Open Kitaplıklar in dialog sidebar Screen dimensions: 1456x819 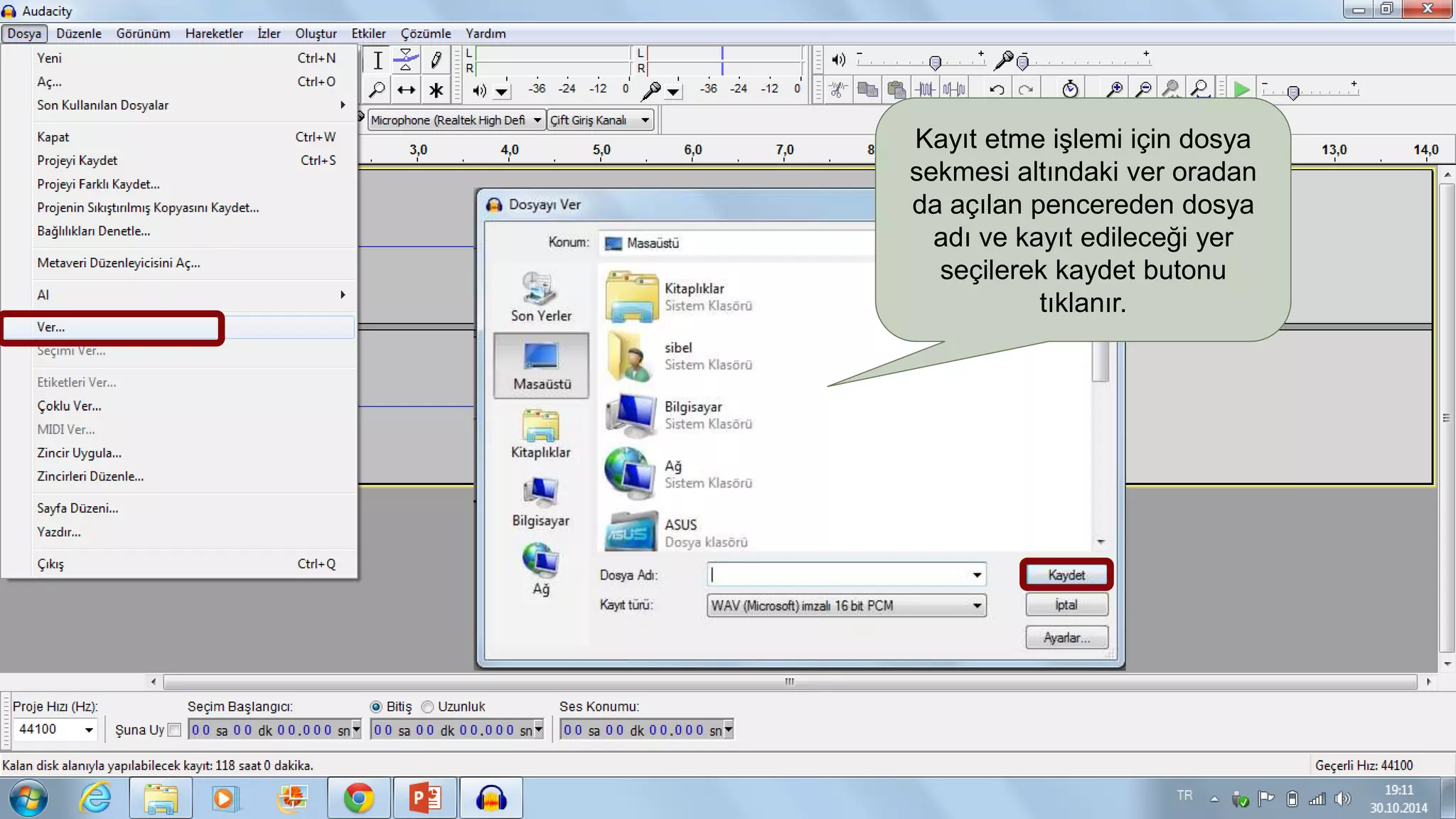click(x=541, y=434)
